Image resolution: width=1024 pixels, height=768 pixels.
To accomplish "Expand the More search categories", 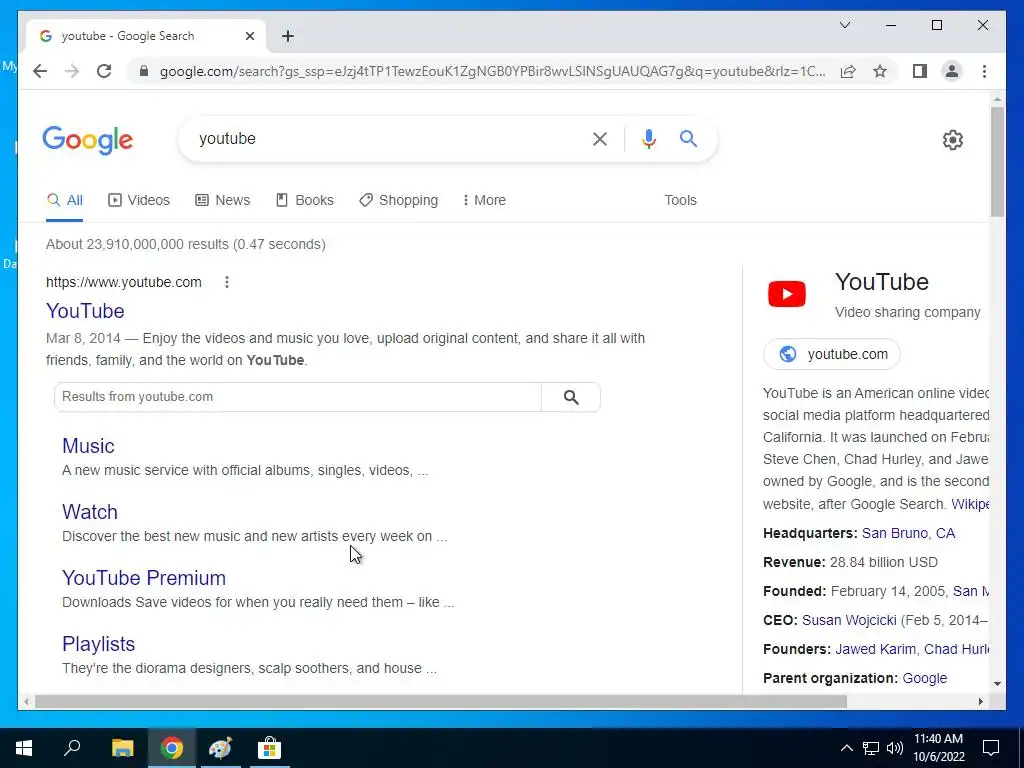I will (x=484, y=200).
